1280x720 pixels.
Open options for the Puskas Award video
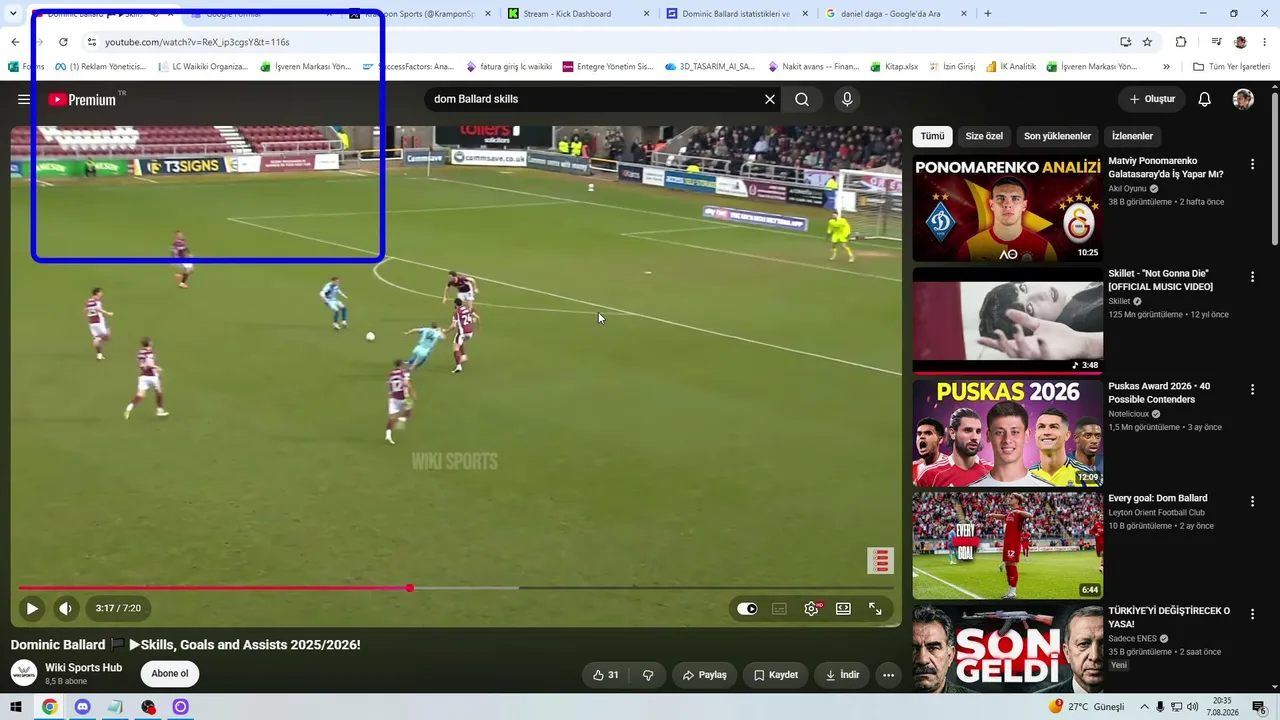point(1252,389)
